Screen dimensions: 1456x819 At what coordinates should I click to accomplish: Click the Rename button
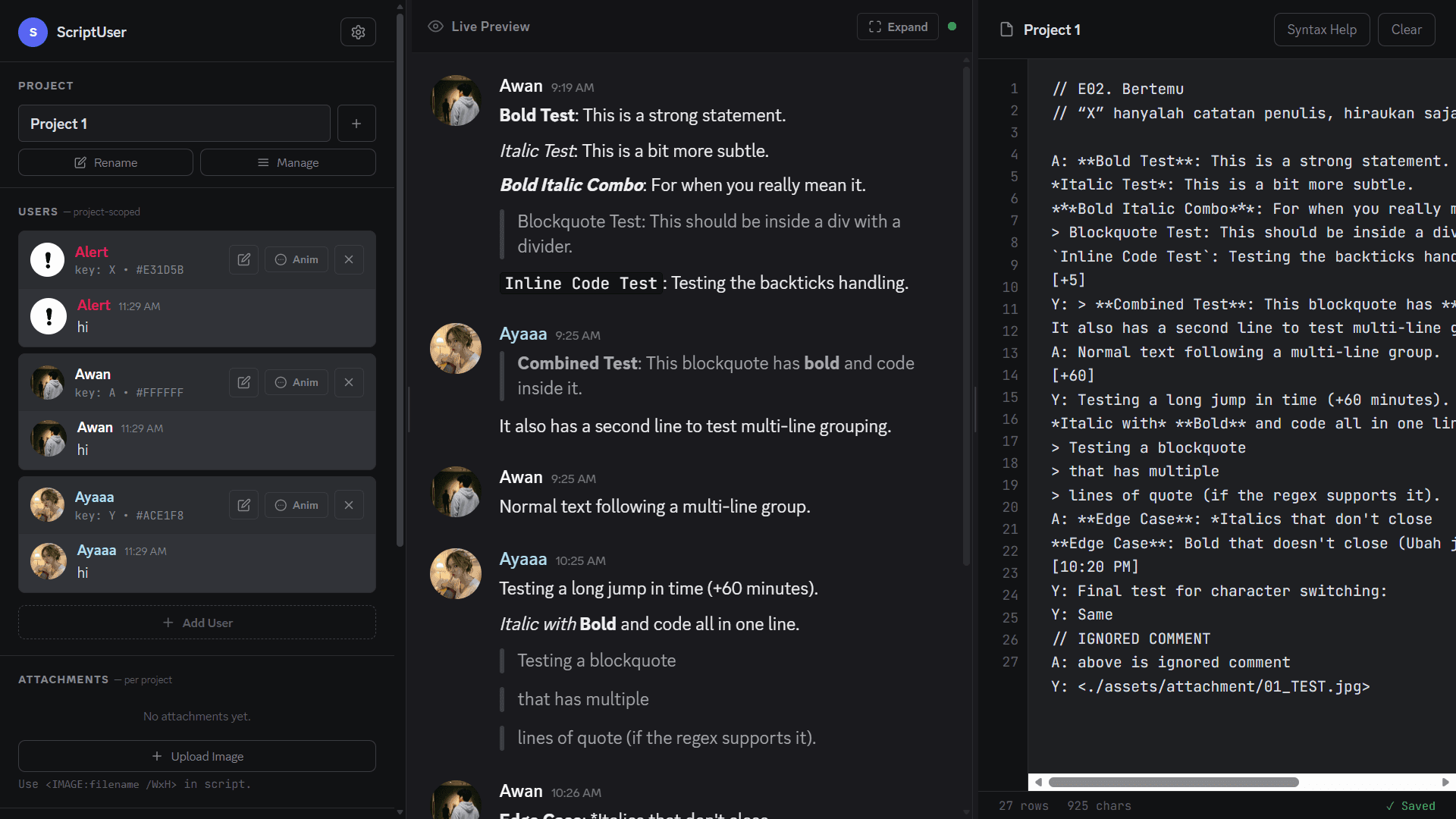point(105,162)
